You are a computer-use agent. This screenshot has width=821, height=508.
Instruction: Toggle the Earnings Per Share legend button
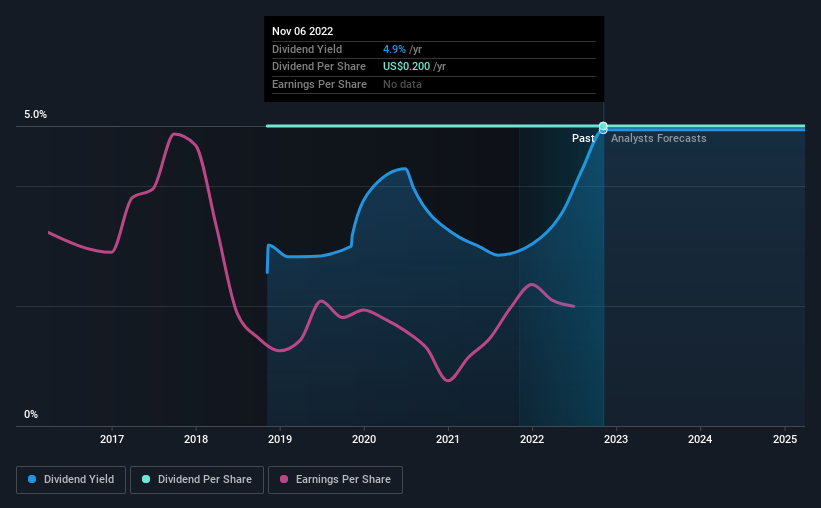pyautogui.click(x=335, y=480)
